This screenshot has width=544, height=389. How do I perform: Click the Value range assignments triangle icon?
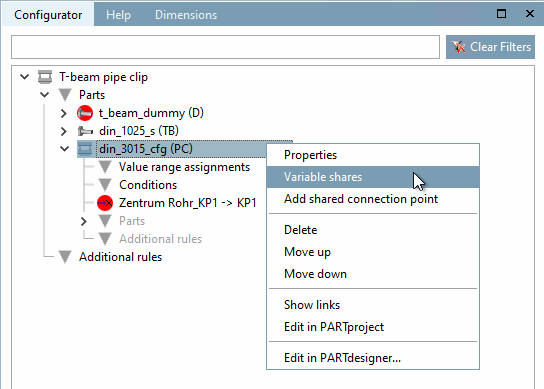coord(105,167)
